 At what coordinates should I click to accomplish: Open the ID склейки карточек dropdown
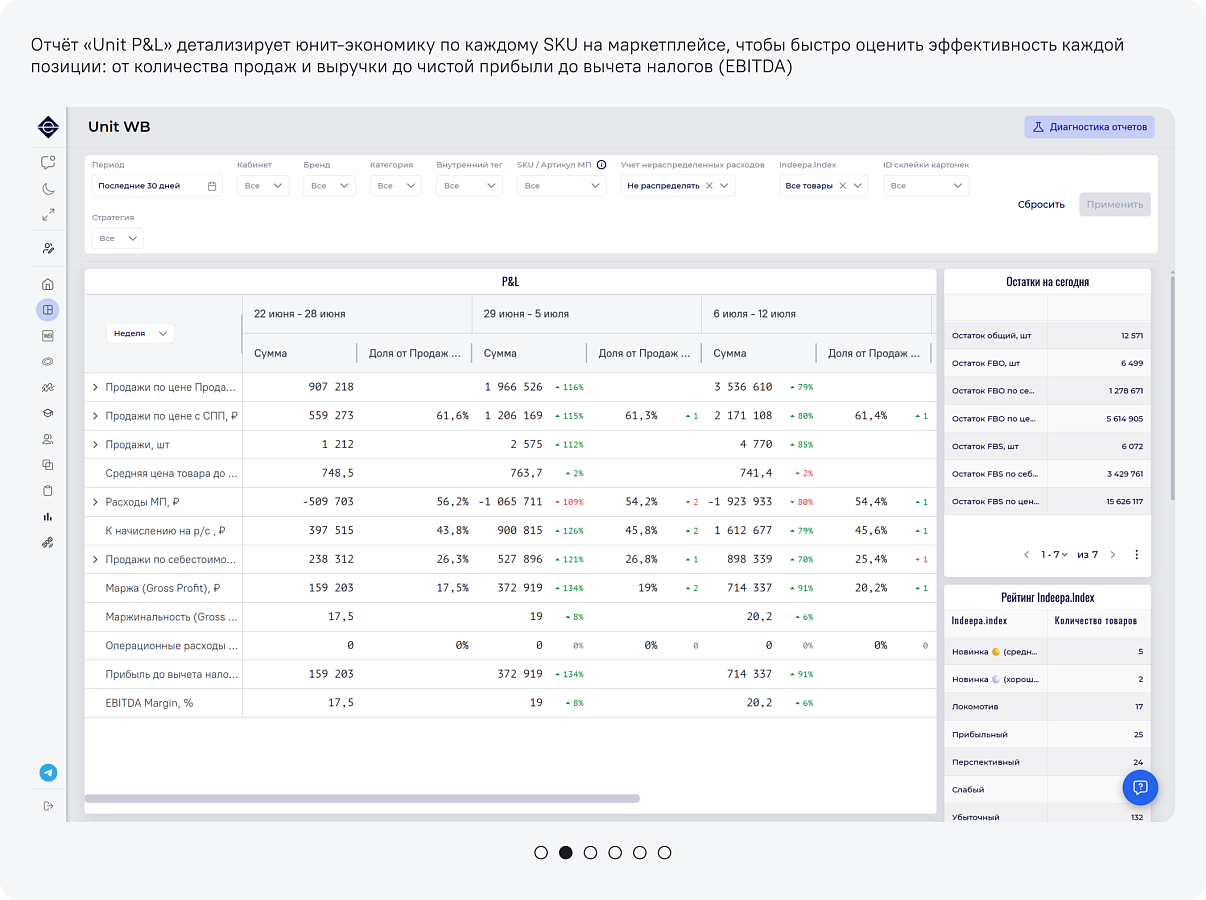(x=926, y=186)
